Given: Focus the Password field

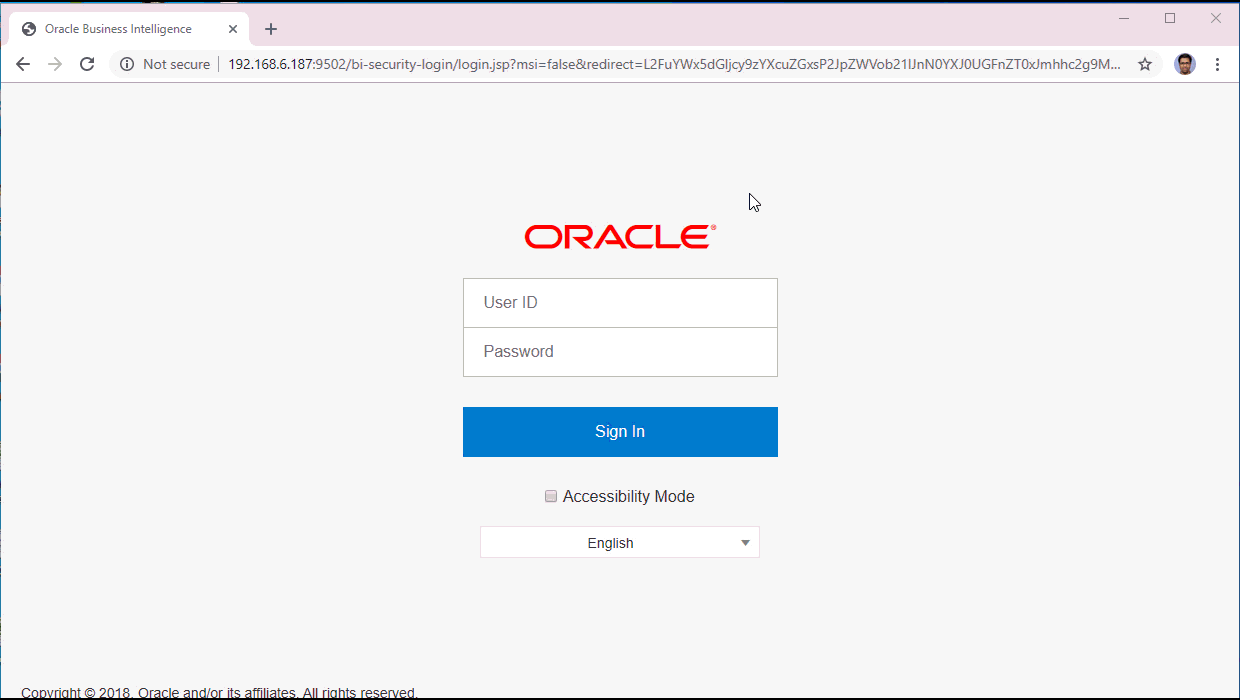Looking at the screenshot, I should click(x=620, y=352).
